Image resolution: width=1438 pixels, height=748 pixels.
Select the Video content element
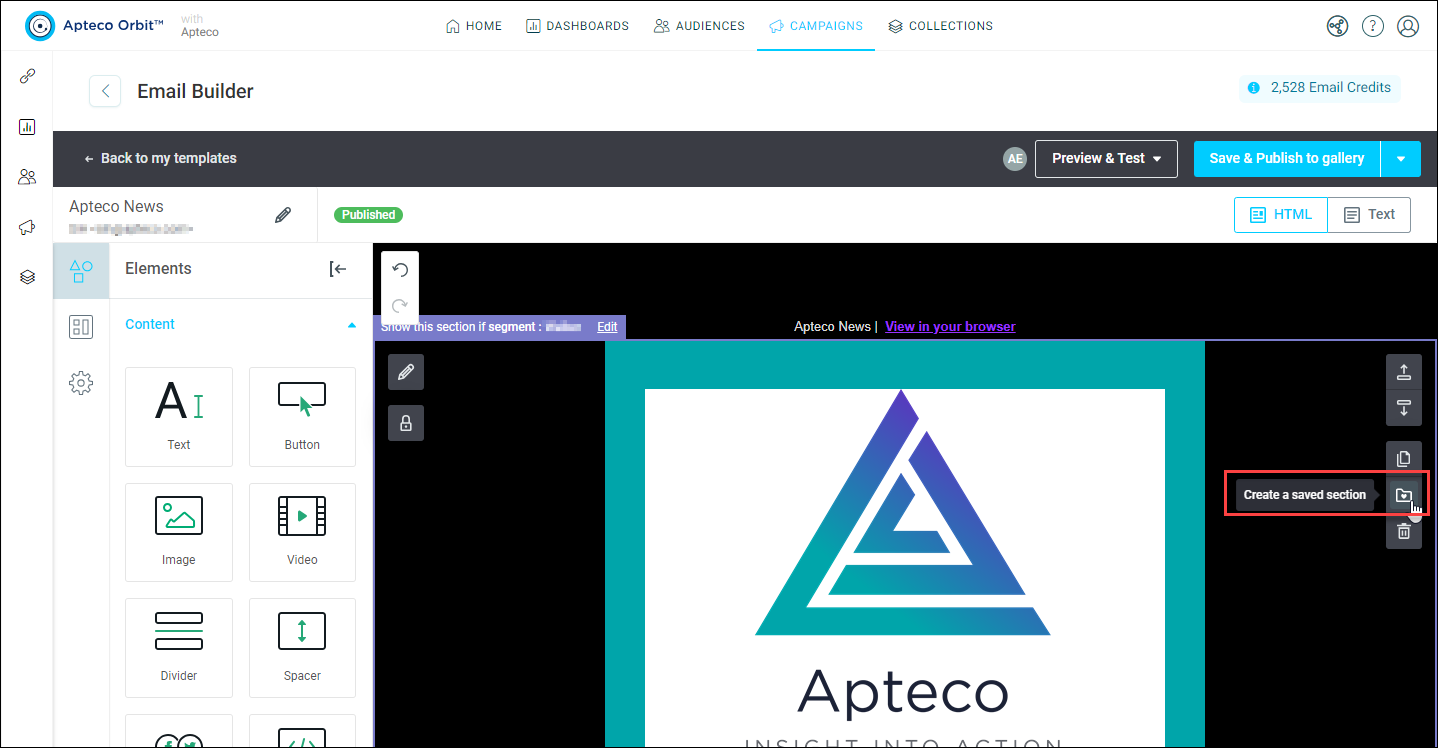coord(302,532)
